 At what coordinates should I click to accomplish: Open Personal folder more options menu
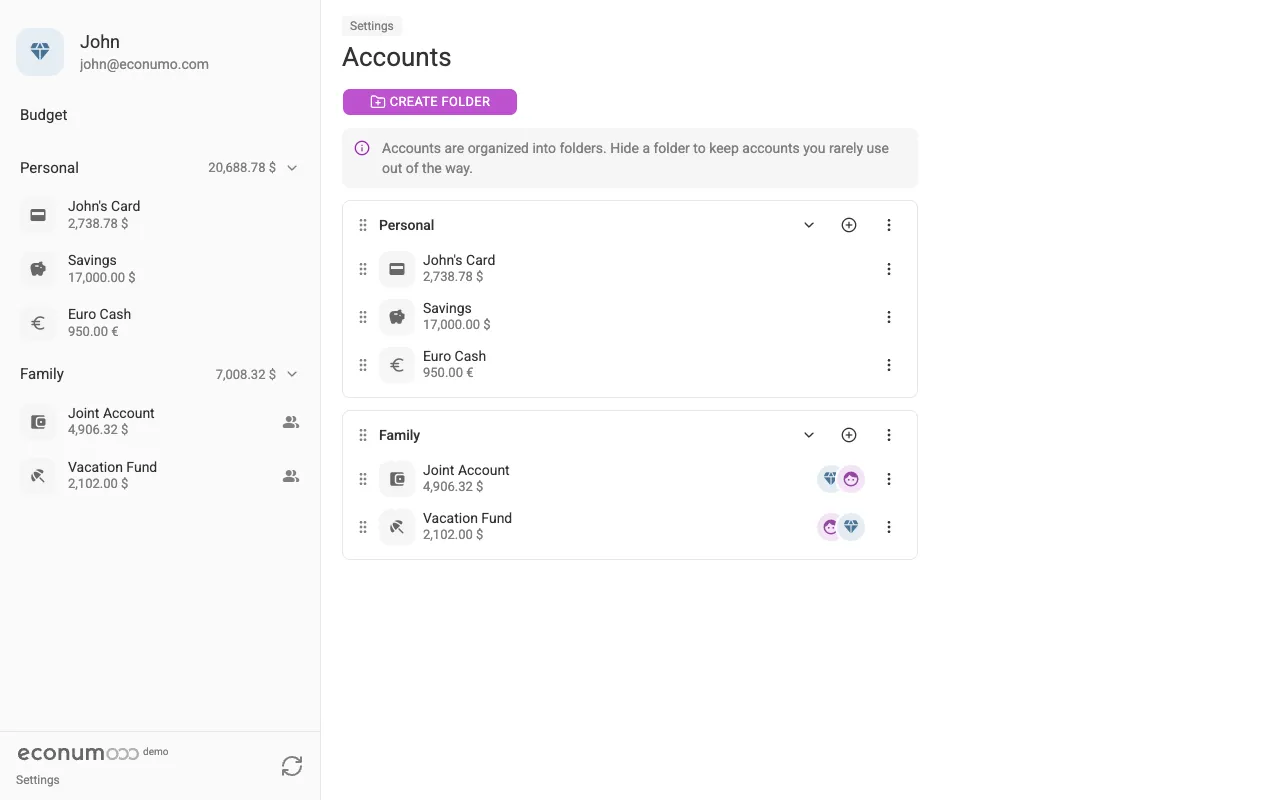tap(889, 225)
